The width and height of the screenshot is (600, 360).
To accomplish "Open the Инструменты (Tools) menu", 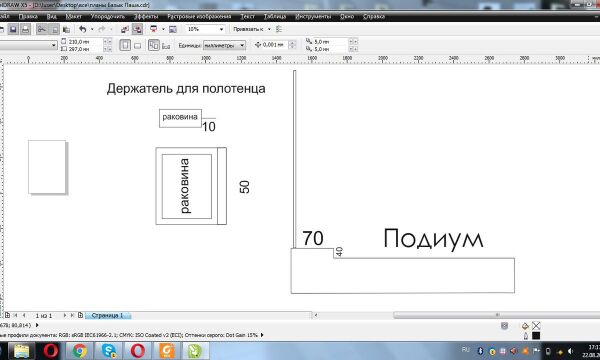I will [313, 16].
